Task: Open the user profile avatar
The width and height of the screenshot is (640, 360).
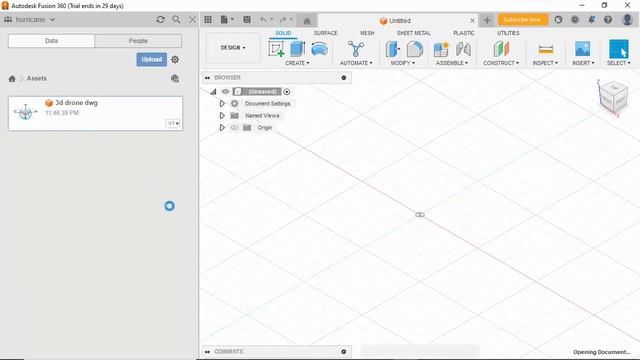Action: click(x=627, y=20)
